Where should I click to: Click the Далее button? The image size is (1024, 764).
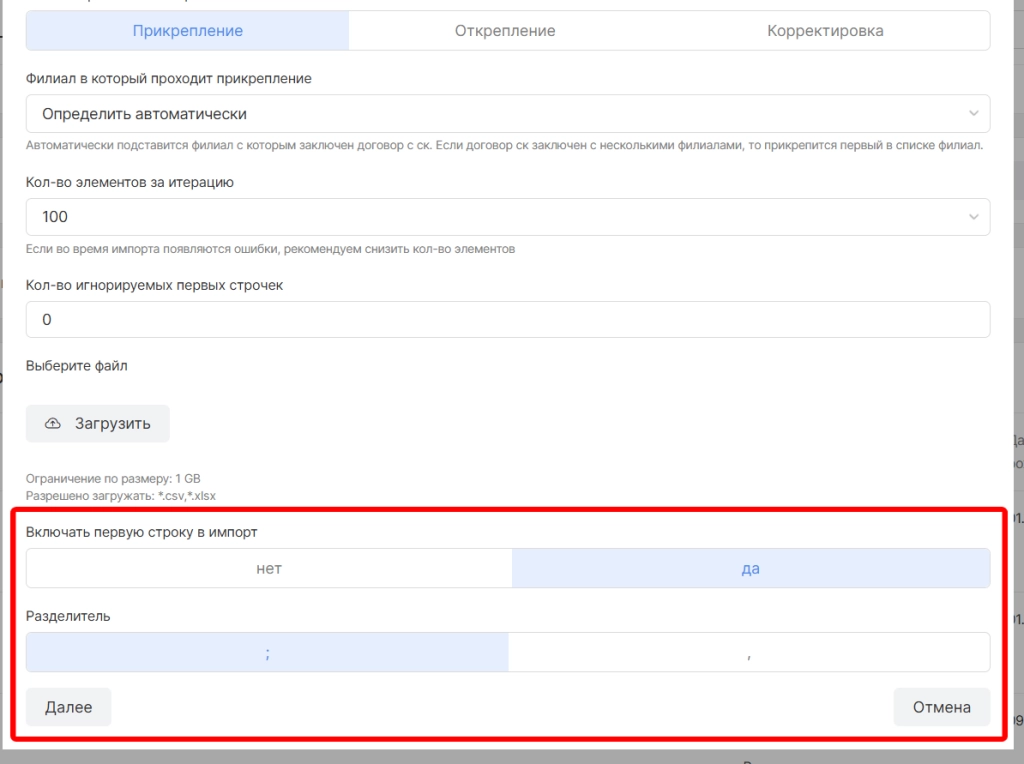pyautogui.click(x=68, y=707)
